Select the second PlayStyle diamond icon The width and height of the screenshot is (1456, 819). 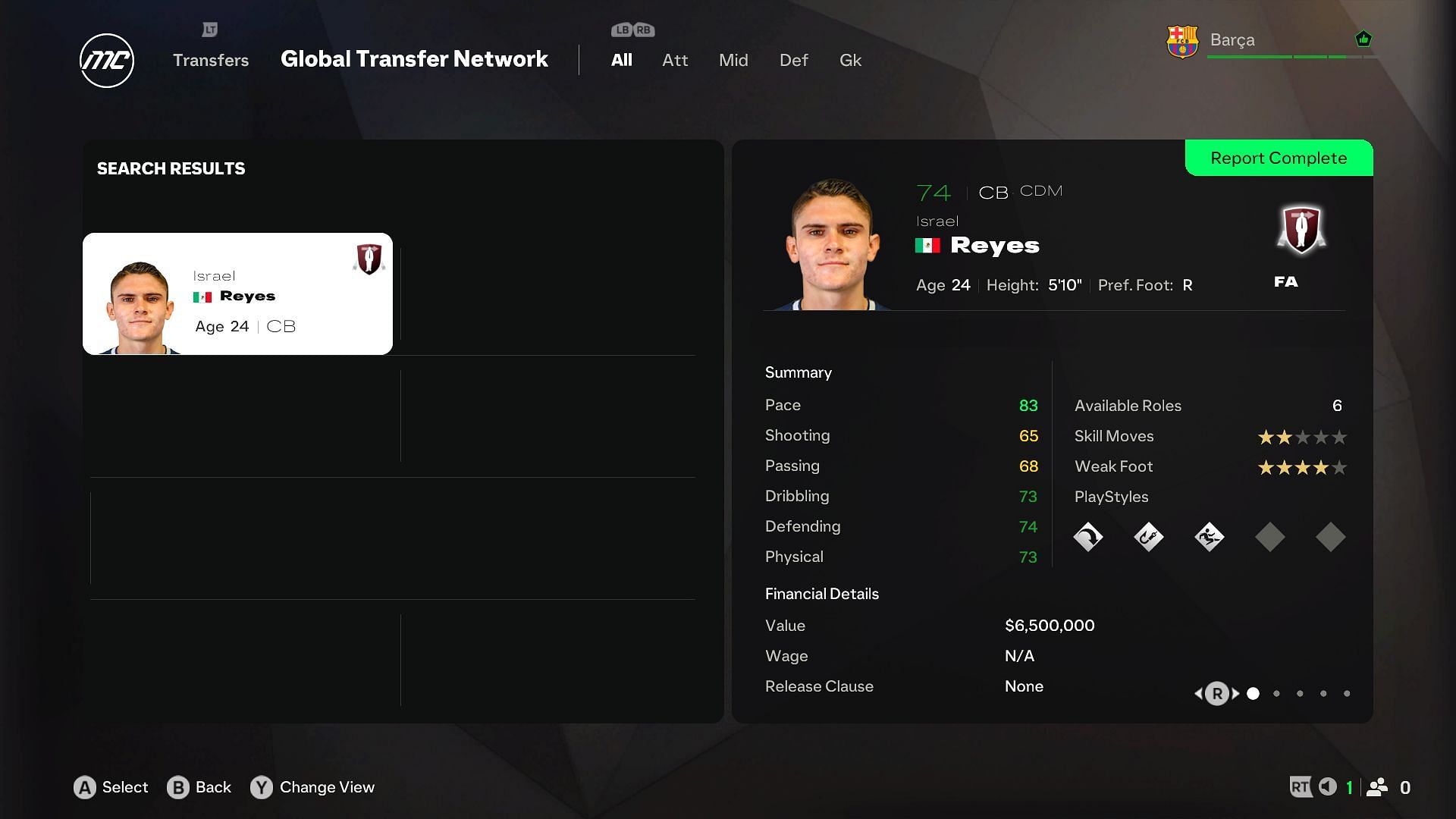click(x=1148, y=537)
